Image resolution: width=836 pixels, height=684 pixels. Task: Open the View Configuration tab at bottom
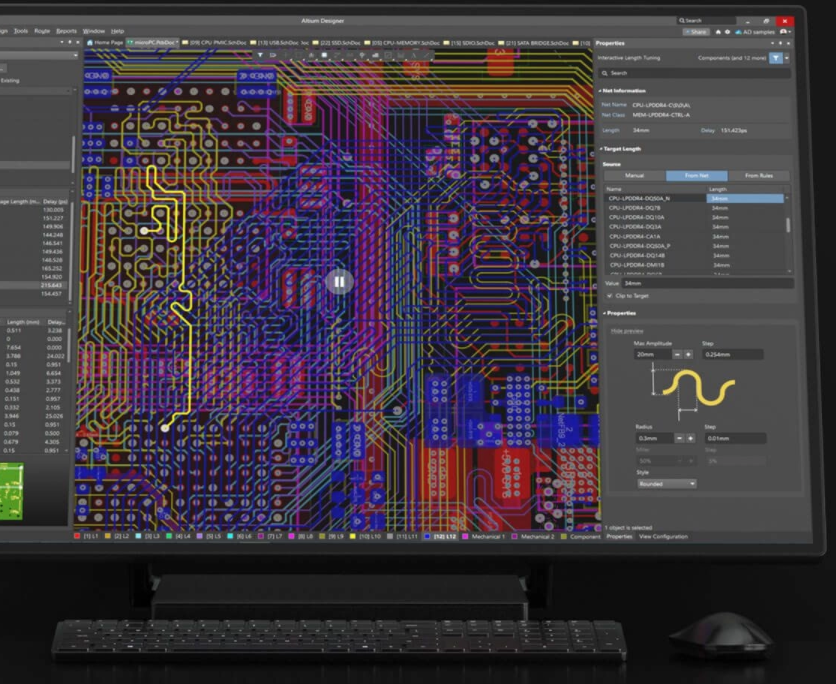663,536
